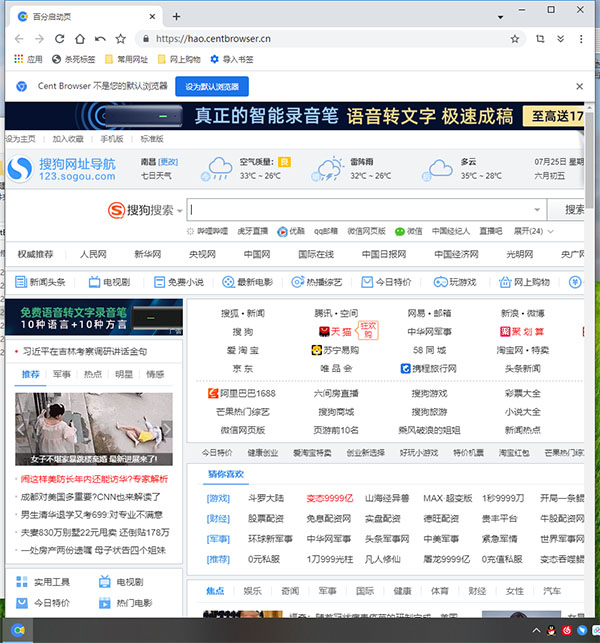The image size is (600, 643).
Task: Open the 应用 apps shortcut
Action: pyautogui.click(x=28, y=59)
